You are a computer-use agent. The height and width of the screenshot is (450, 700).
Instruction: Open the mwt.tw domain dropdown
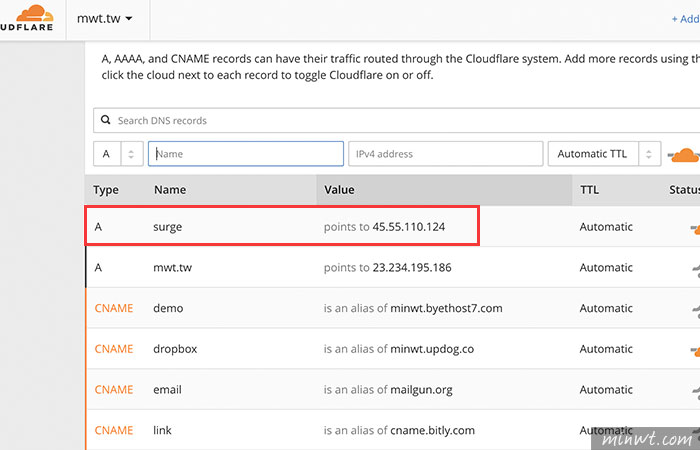tap(104, 19)
